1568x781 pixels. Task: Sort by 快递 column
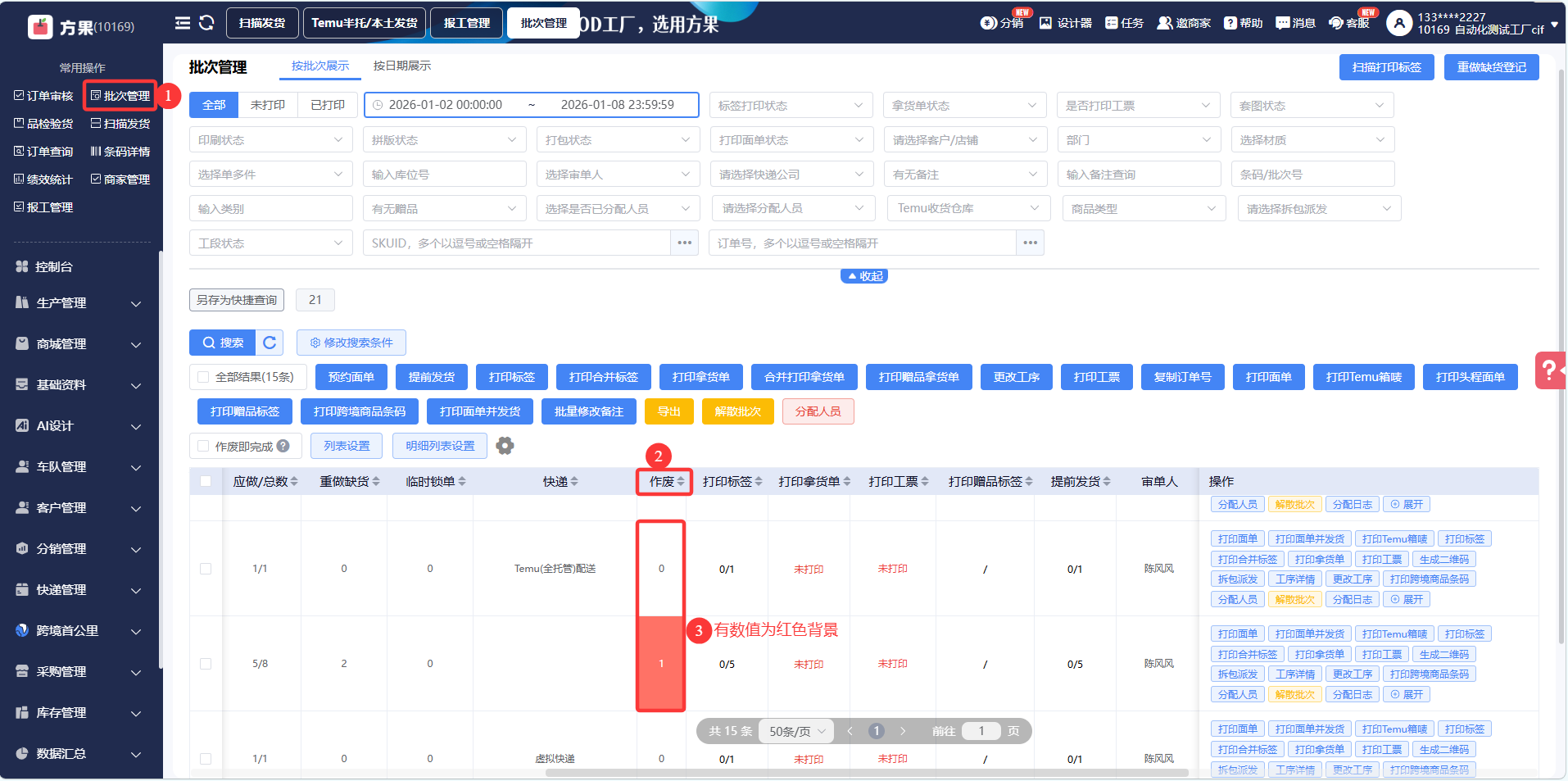(x=574, y=482)
